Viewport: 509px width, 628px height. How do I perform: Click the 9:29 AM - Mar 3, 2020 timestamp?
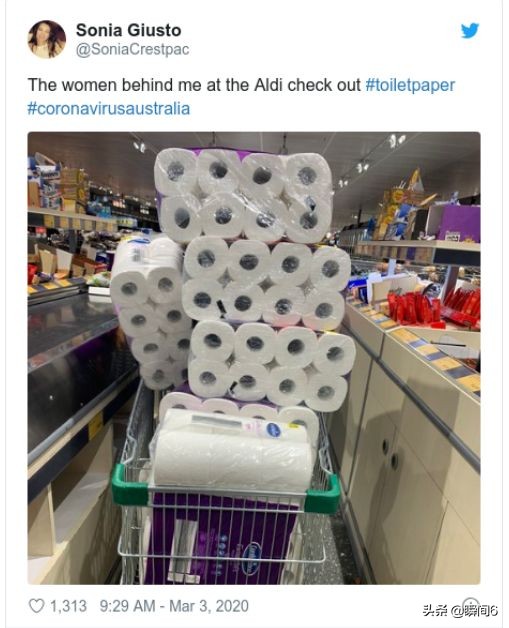pyautogui.click(x=174, y=606)
